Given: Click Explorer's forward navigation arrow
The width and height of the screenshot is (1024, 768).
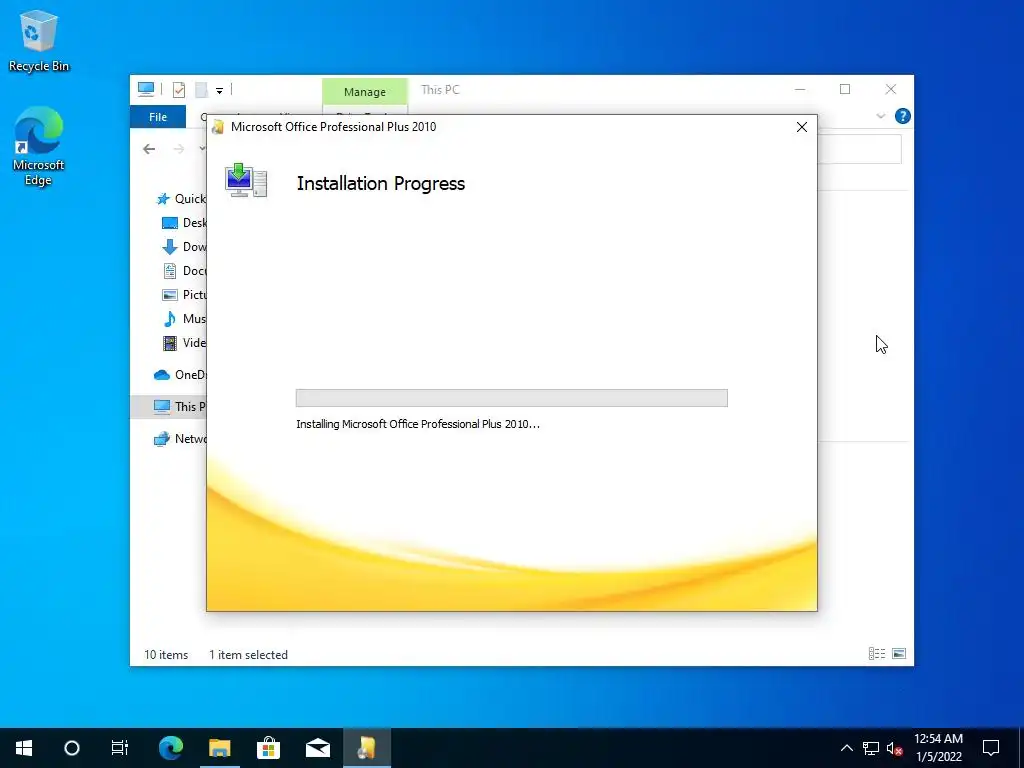Looking at the screenshot, I should (x=179, y=149).
